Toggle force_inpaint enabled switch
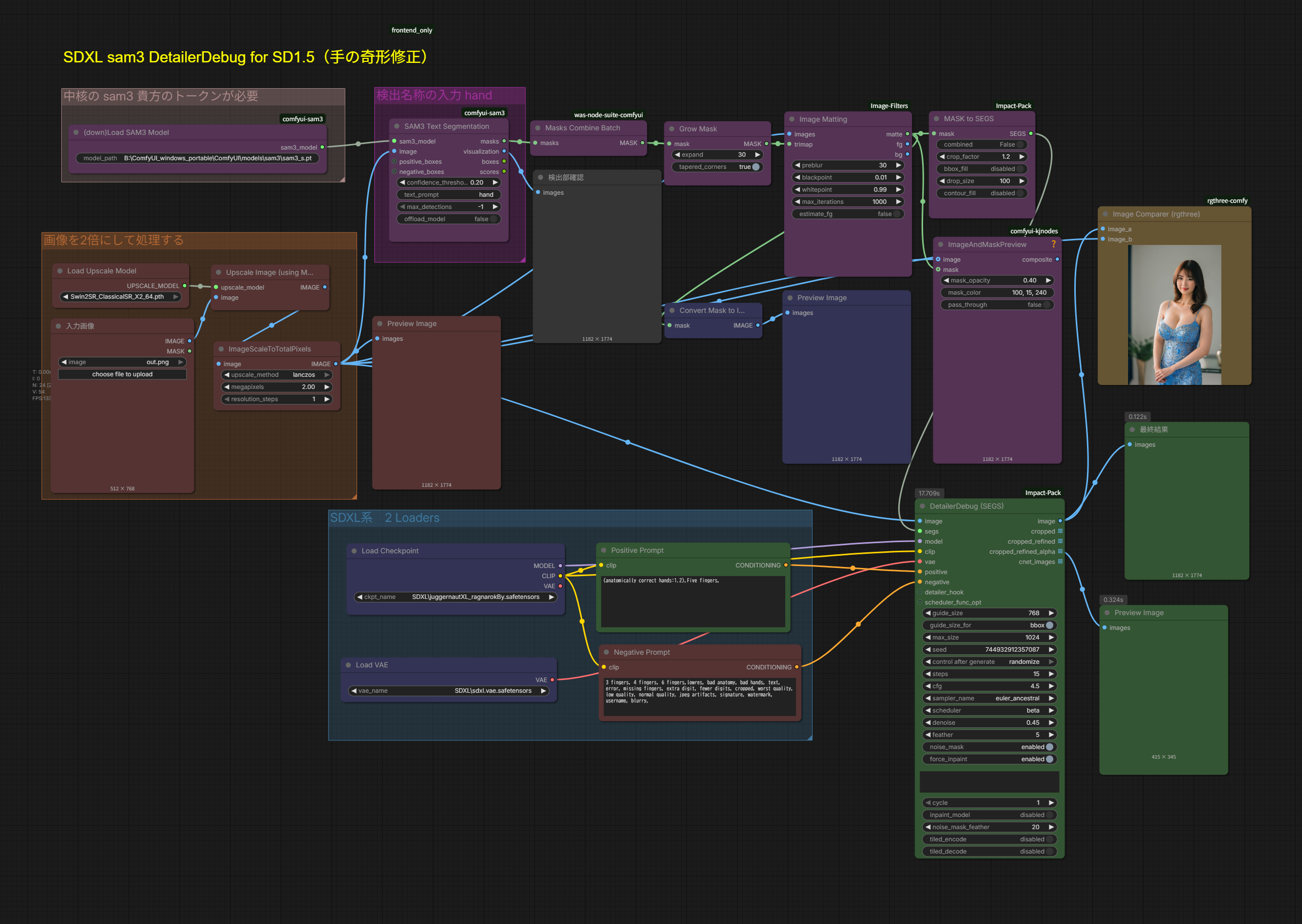The image size is (1302, 924). pos(1049,759)
